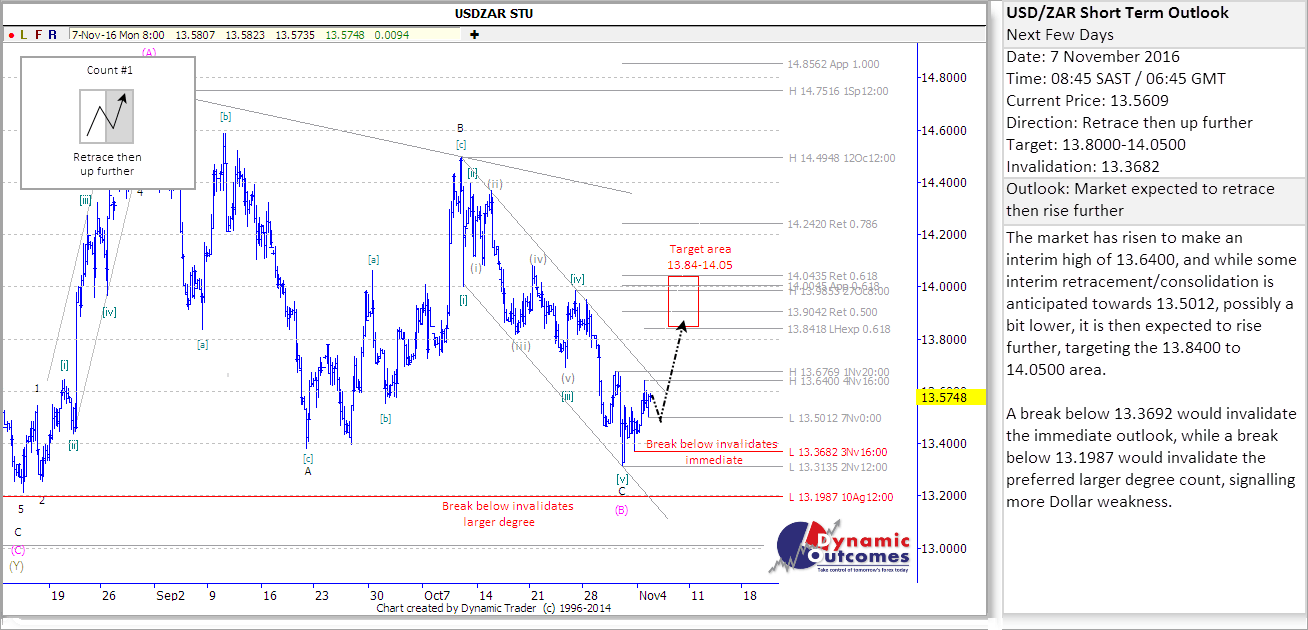Click the Sep2 date on the time axis
Screen dimensions: 1308x630
click(170, 595)
